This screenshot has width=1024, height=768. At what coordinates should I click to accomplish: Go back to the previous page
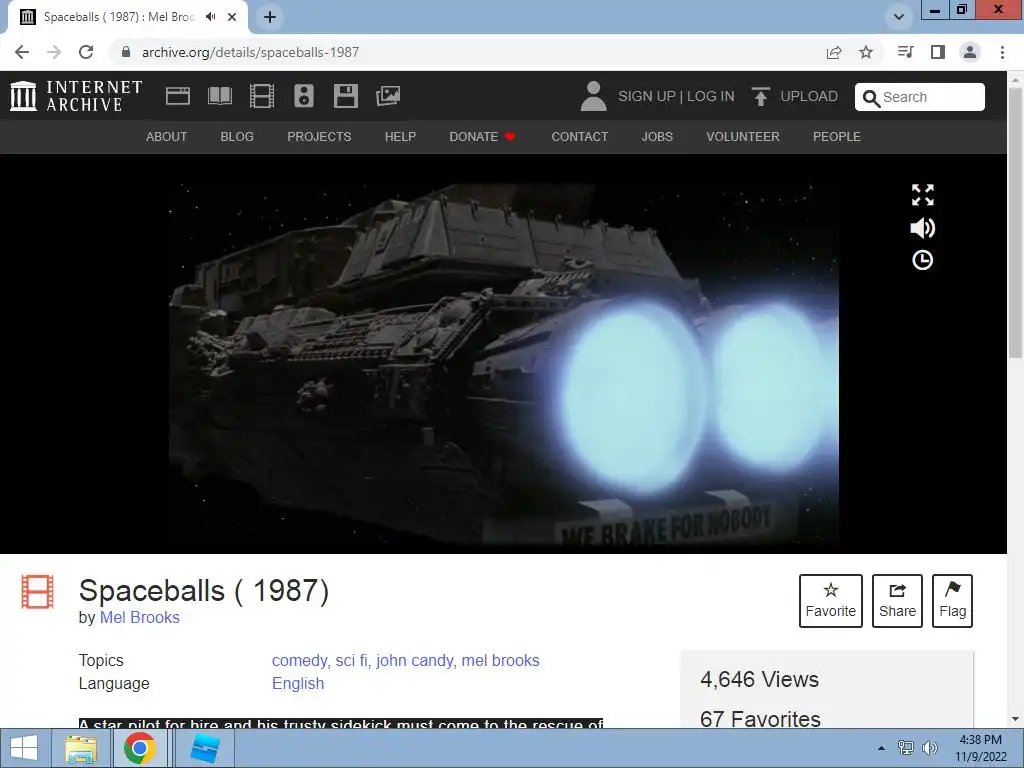(22, 52)
